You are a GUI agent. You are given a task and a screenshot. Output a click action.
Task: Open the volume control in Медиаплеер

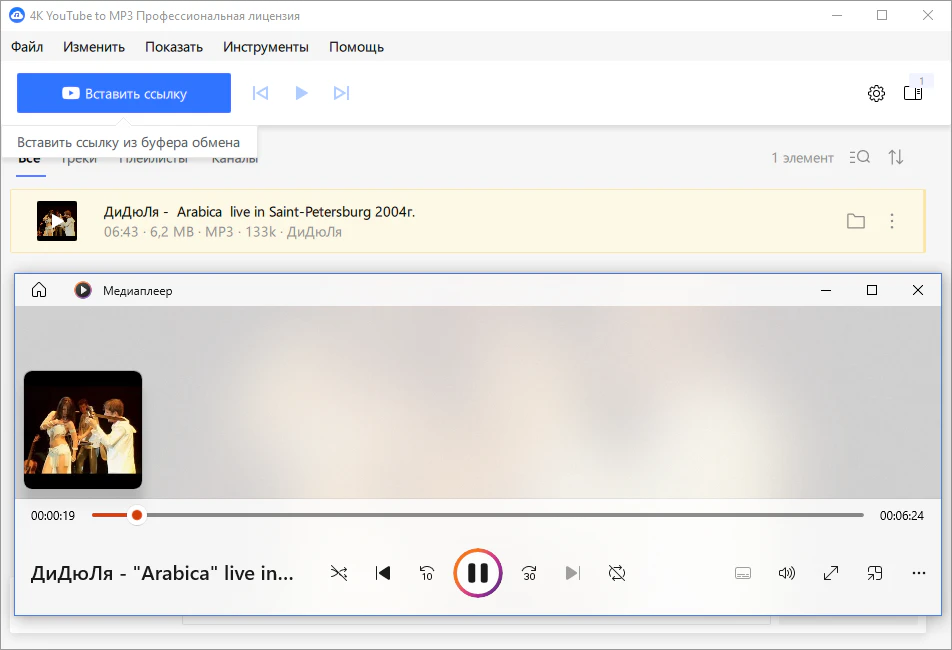787,573
